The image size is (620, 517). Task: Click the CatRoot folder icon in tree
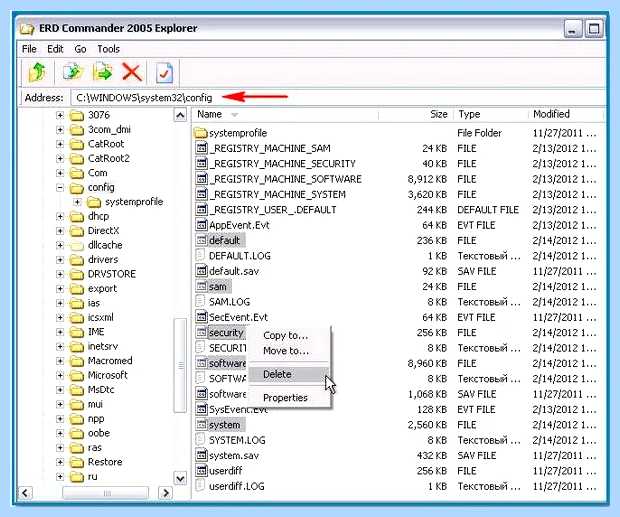tap(77, 144)
